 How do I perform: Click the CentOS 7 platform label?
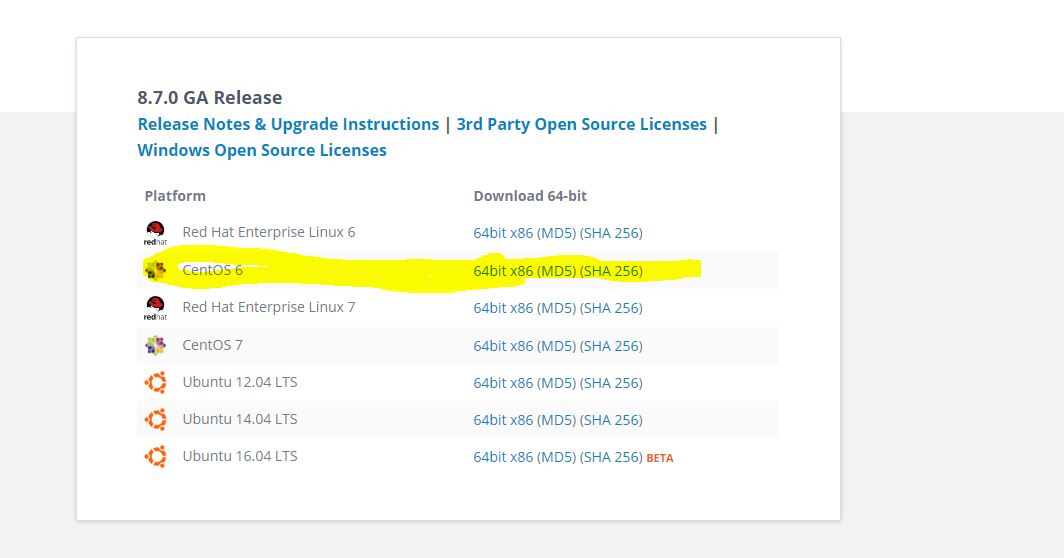tap(212, 346)
